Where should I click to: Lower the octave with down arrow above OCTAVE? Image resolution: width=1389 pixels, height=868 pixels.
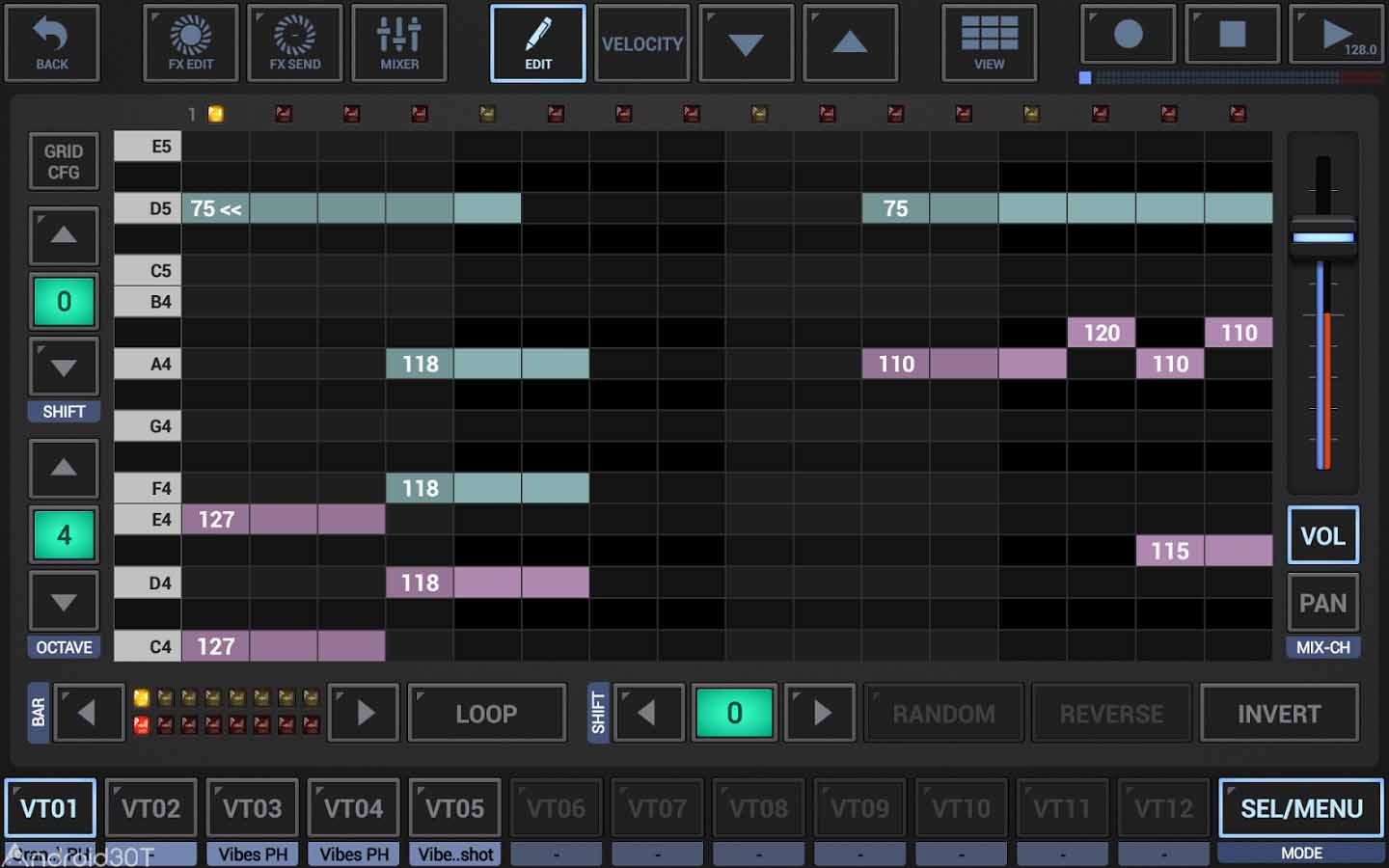tap(64, 602)
